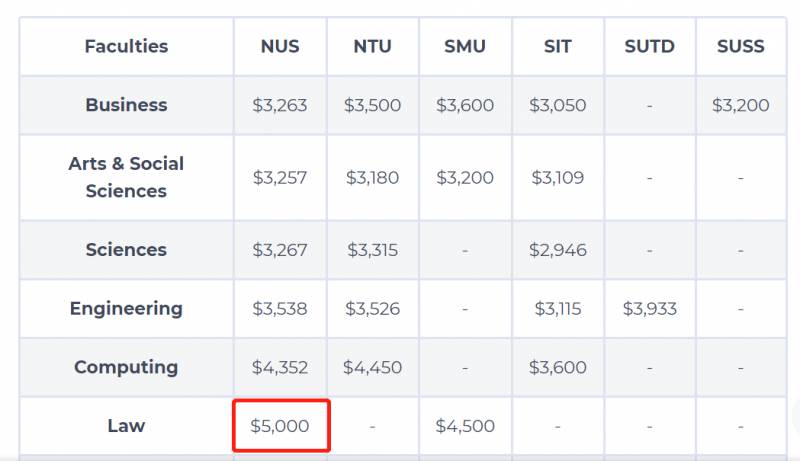
Task: Click the SUSS column header
Action: [740, 46]
